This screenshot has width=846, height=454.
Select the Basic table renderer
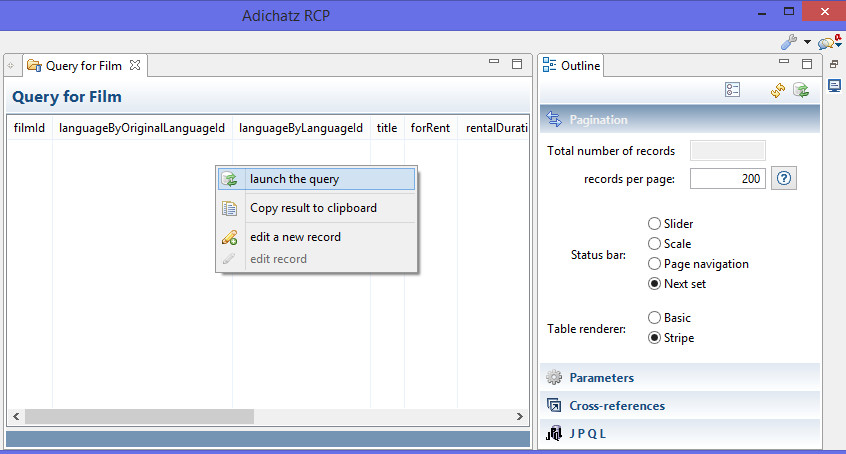pos(655,318)
